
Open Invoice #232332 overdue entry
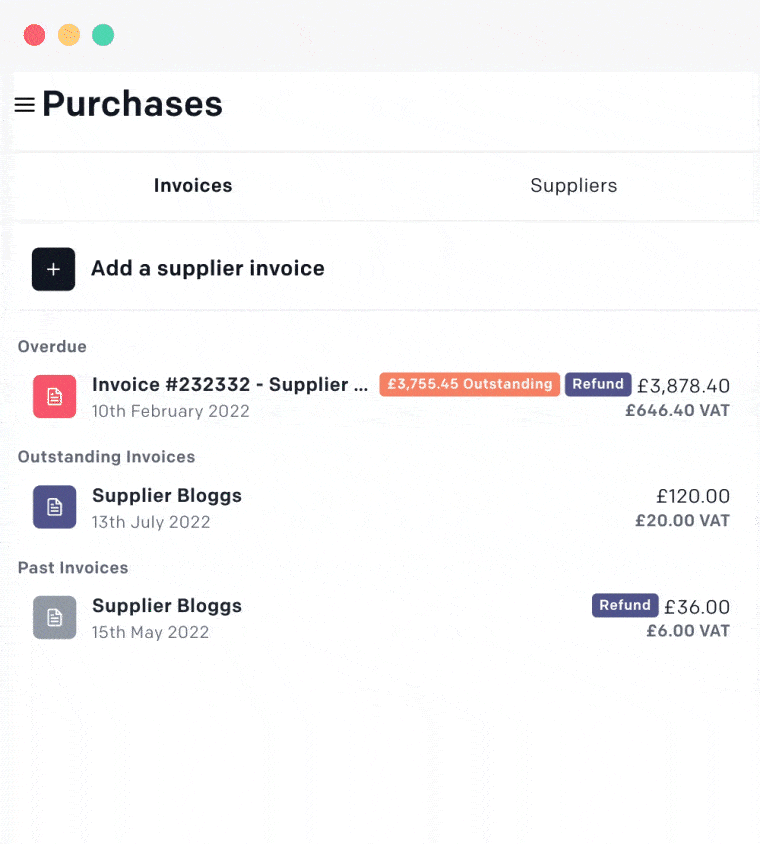tap(381, 397)
